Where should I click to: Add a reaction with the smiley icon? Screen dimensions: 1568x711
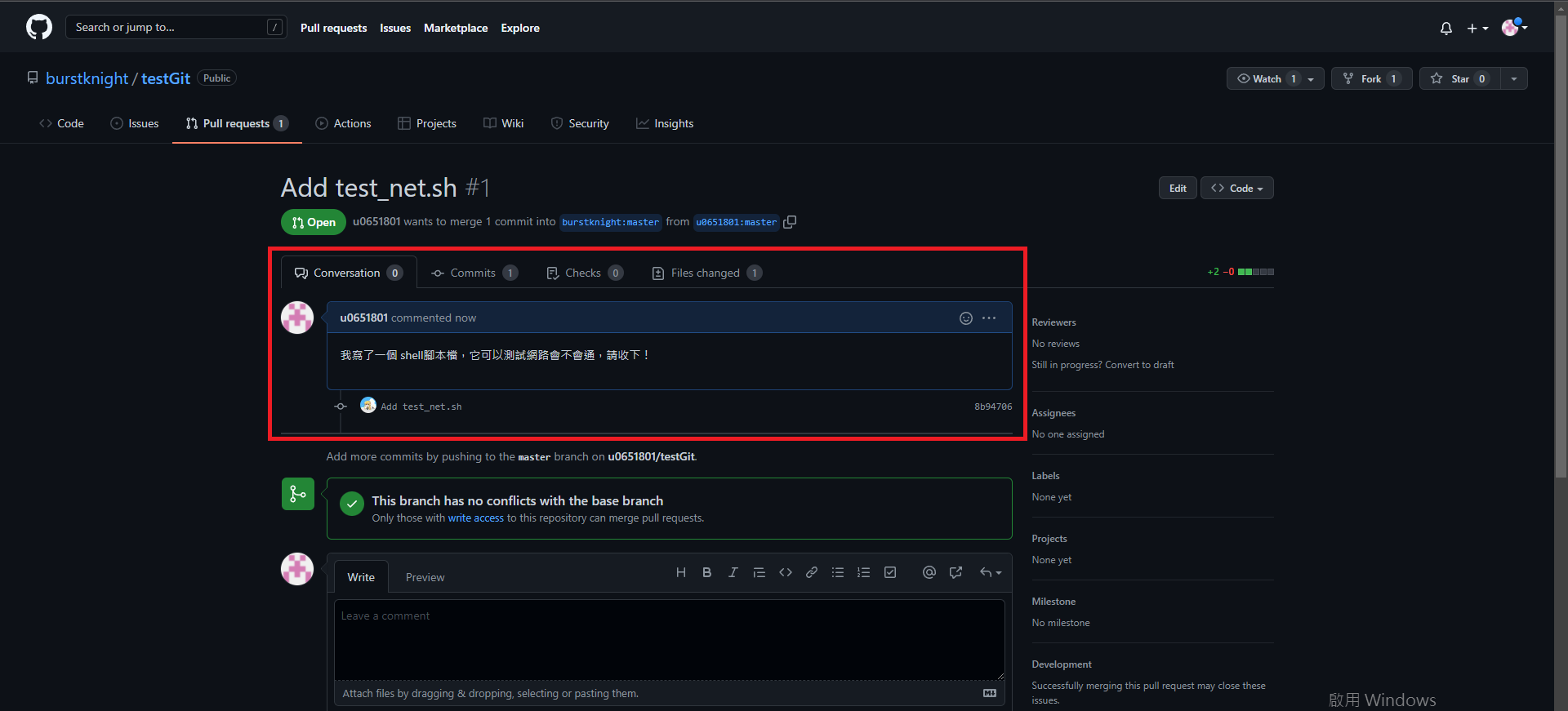tap(966, 318)
